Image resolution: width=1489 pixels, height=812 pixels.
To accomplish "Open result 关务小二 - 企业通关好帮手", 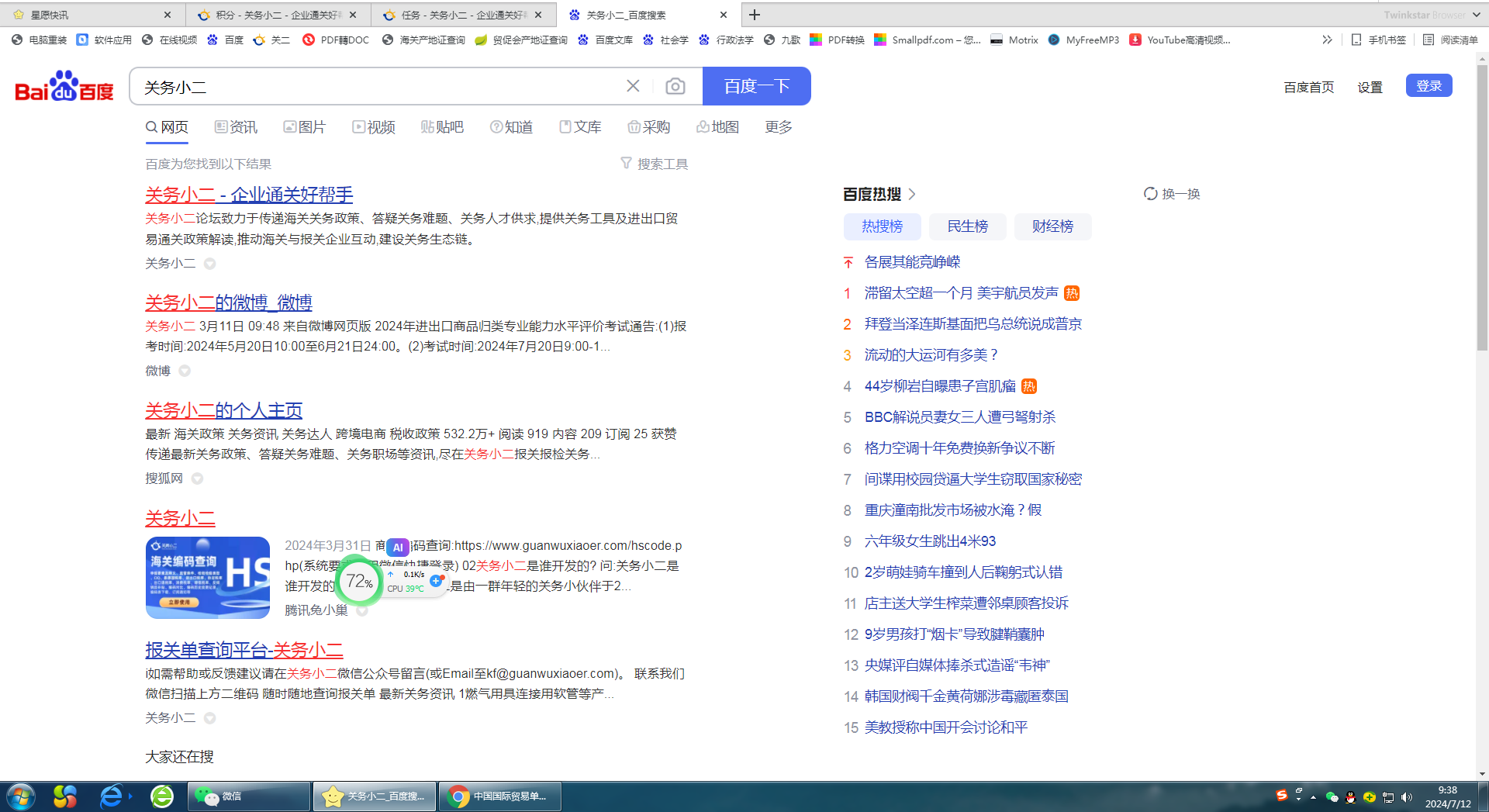I will (x=249, y=195).
